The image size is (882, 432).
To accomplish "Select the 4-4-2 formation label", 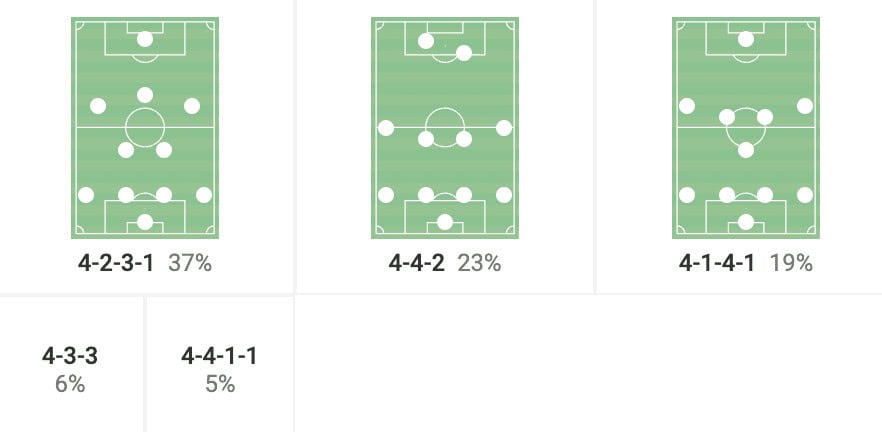I will click(418, 264).
